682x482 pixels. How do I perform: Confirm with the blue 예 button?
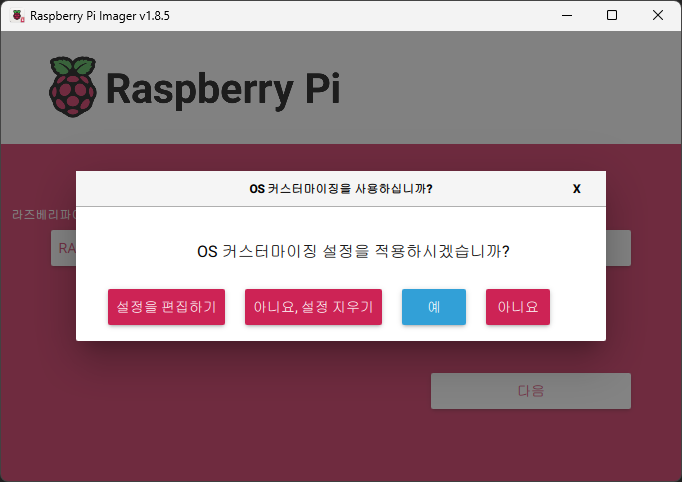pyautogui.click(x=434, y=307)
